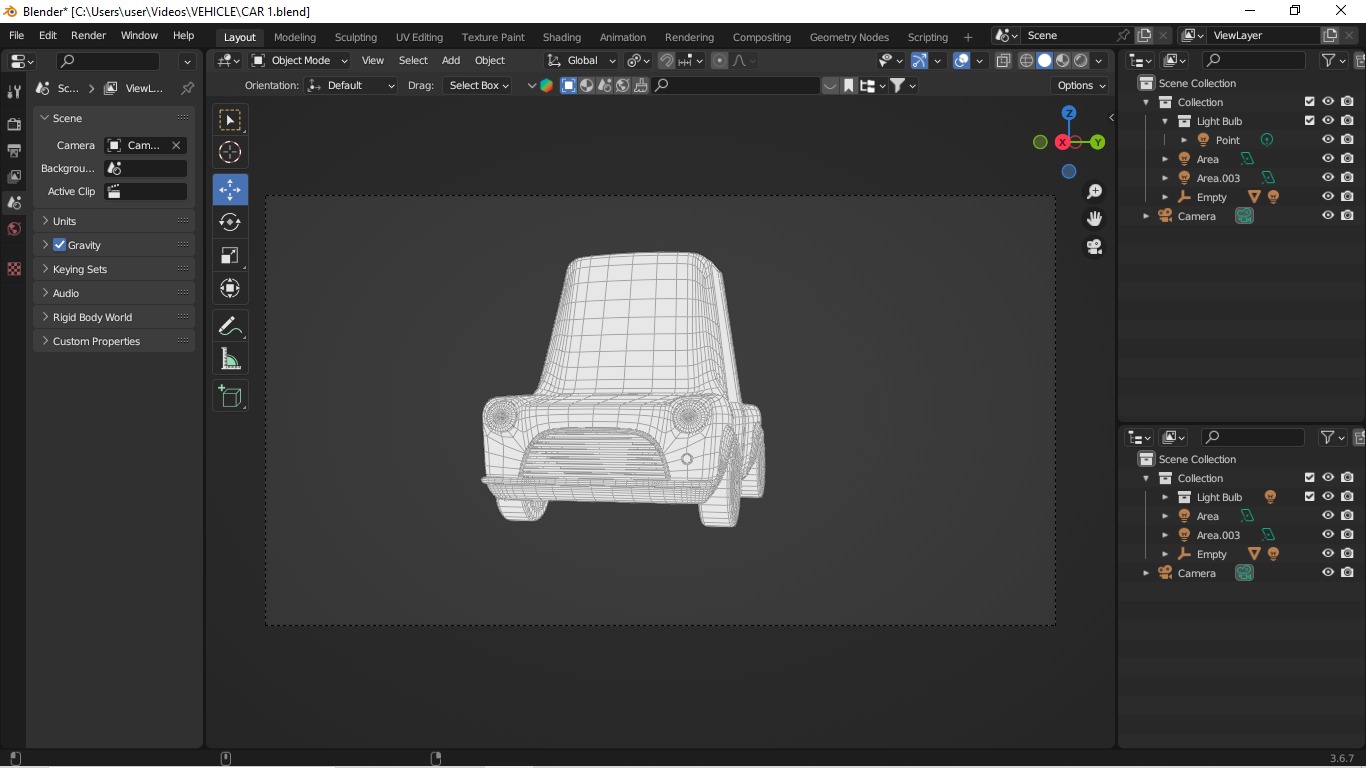Expand the Custom Properties panel
The width and height of the screenshot is (1366, 768).
114,341
